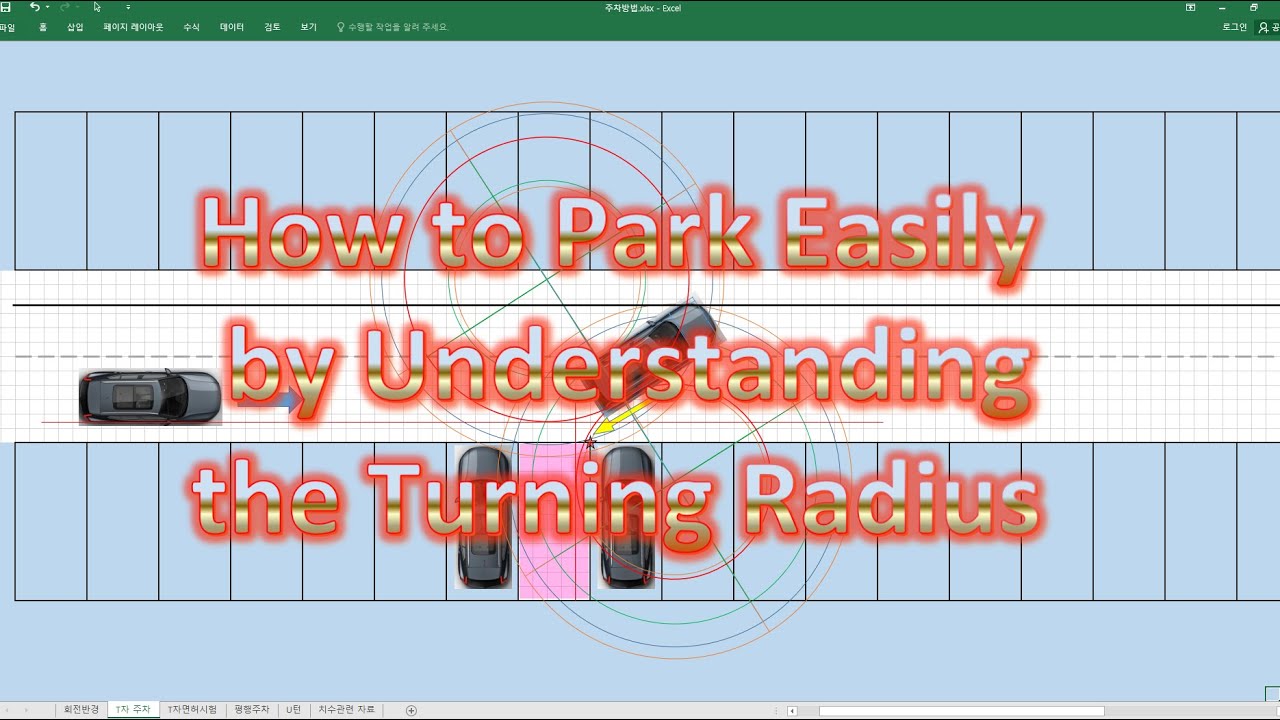Screen dimensions: 1280x720
Task: Select the car image in the driving lane
Action: pyautogui.click(x=150, y=396)
